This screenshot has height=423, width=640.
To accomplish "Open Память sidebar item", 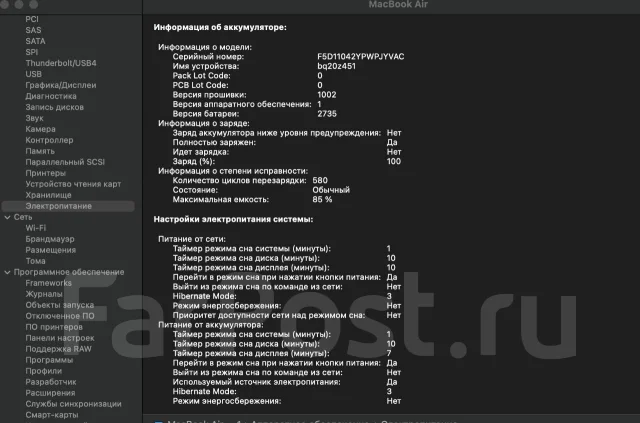I will (40, 151).
